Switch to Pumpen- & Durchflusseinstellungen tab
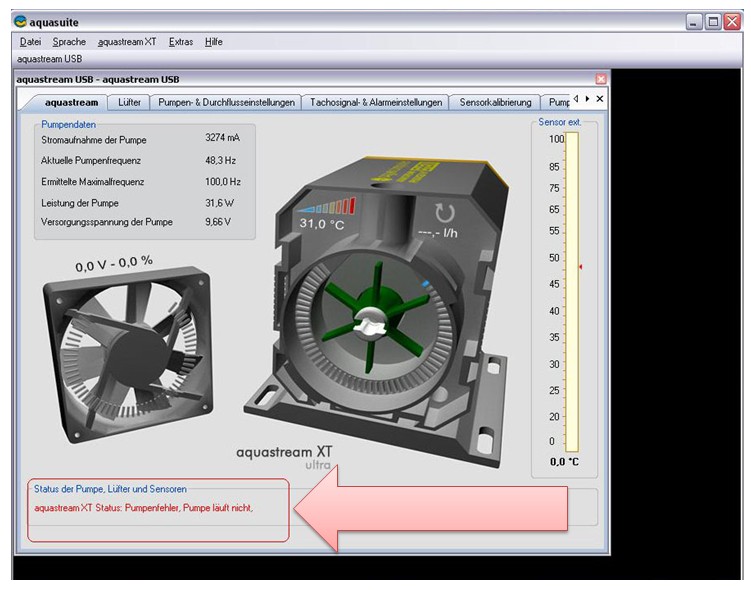Screen dimensions: 751x590 (227, 102)
